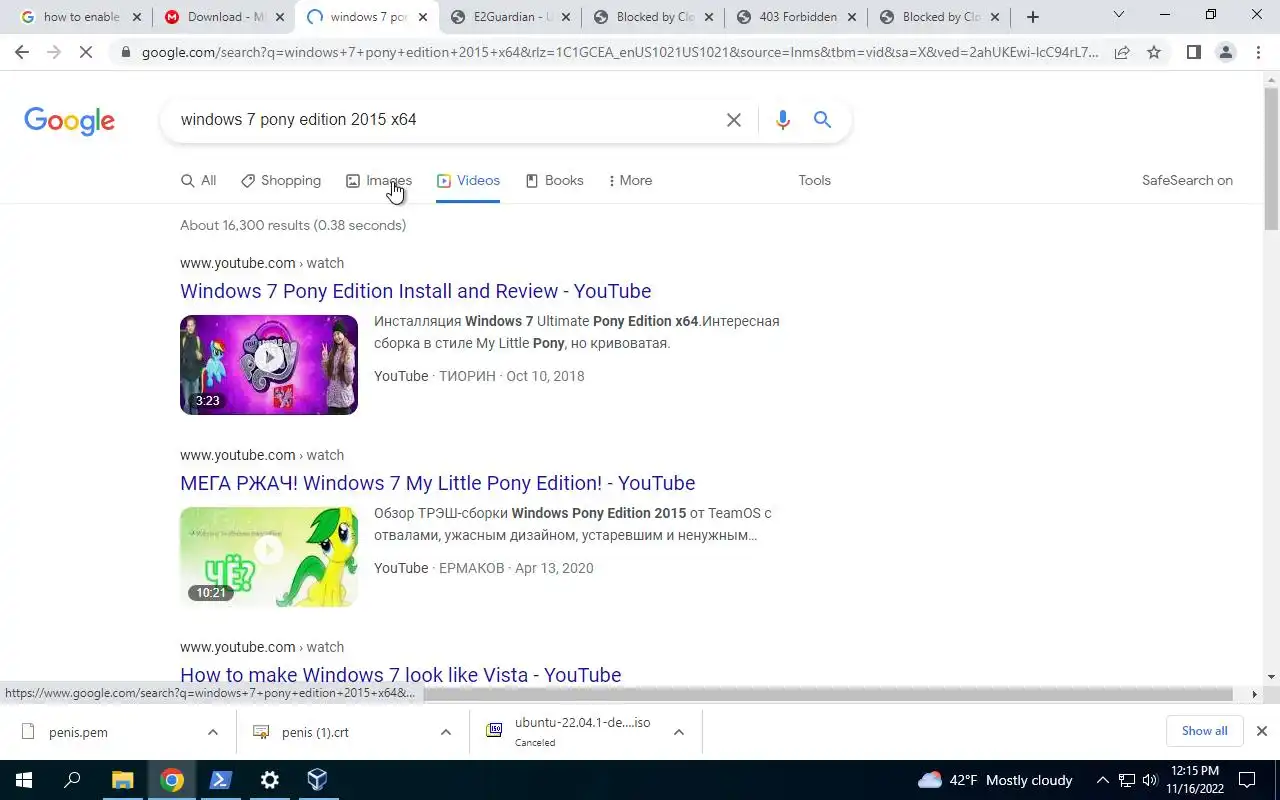Open SafeSearch on settings
This screenshot has height=800, width=1280.
pyautogui.click(x=1187, y=181)
